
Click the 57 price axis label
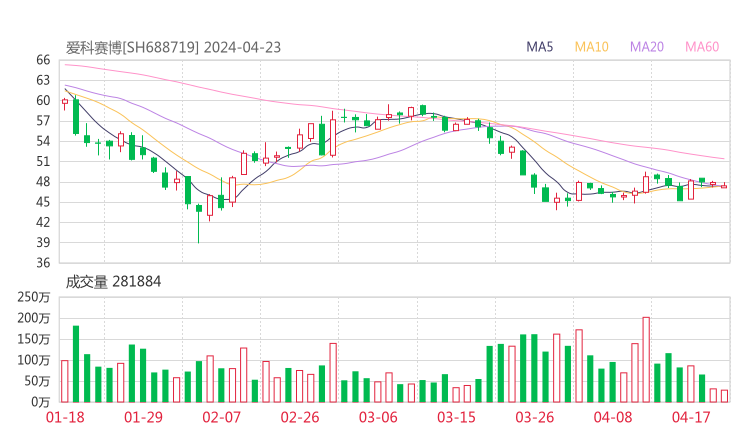point(43,121)
